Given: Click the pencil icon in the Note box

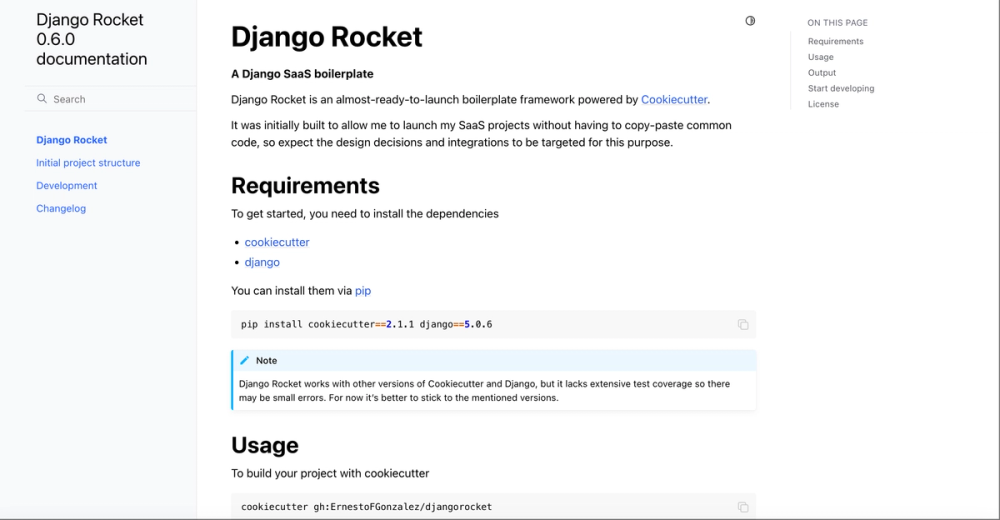Looking at the screenshot, I should click(x=244, y=360).
